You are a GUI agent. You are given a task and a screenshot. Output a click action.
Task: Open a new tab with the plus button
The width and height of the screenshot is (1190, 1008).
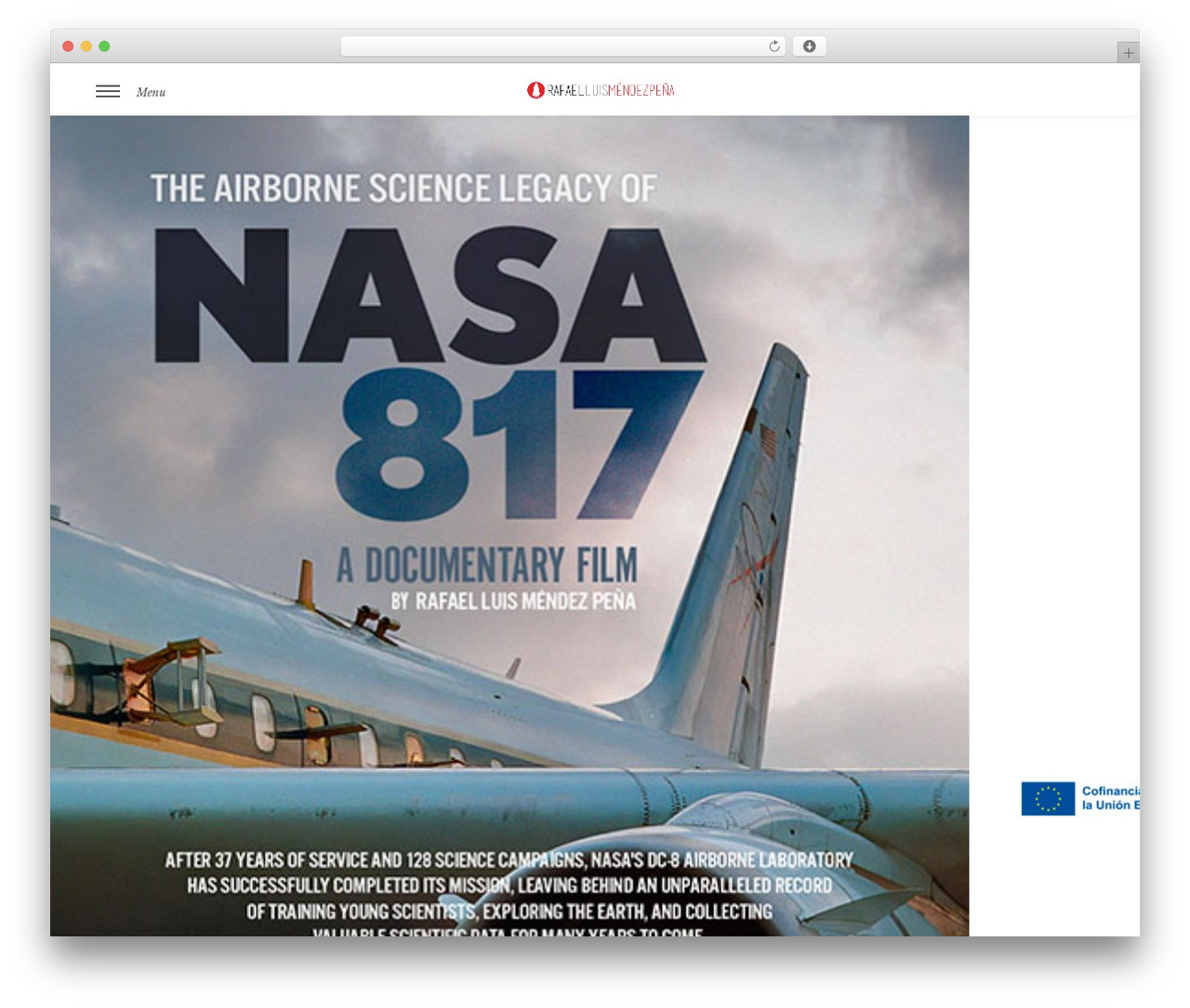(x=1129, y=53)
